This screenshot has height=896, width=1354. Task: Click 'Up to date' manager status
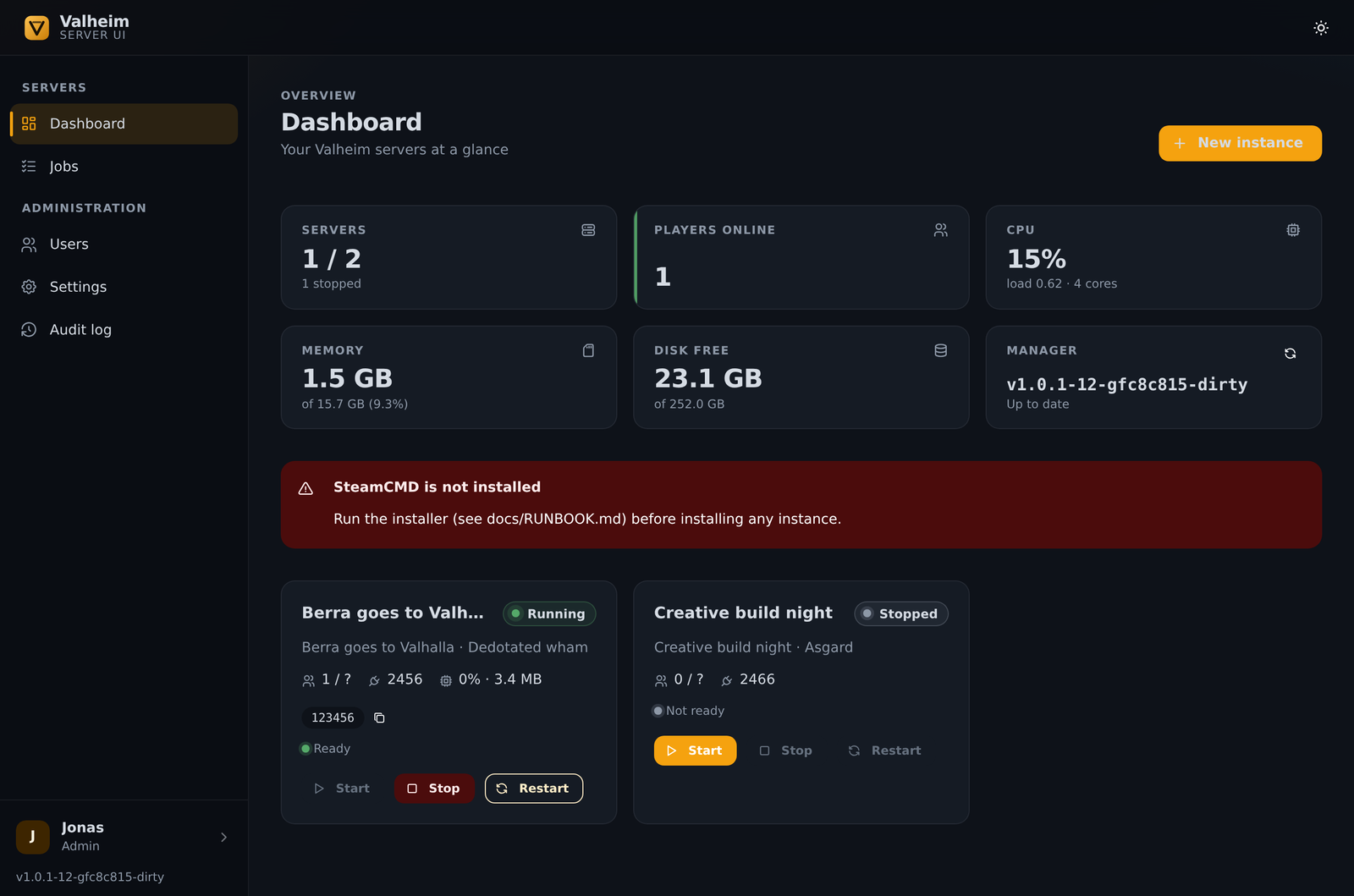(x=1038, y=404)
